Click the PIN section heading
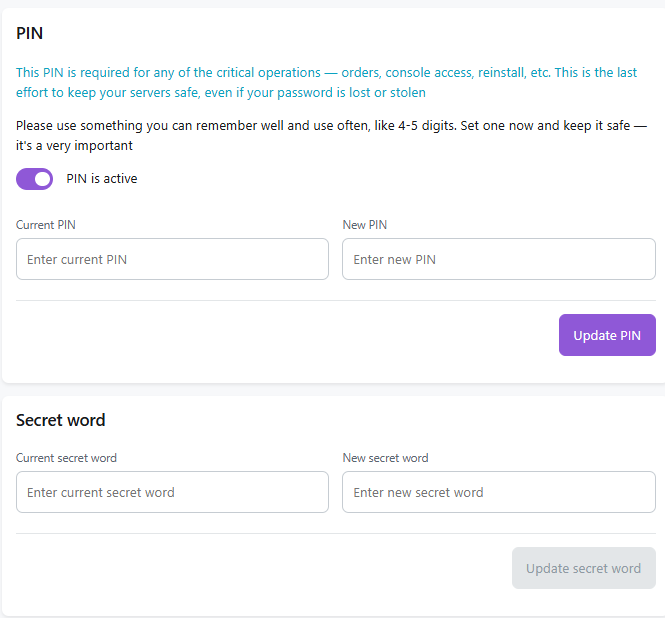 coord(30,33)
